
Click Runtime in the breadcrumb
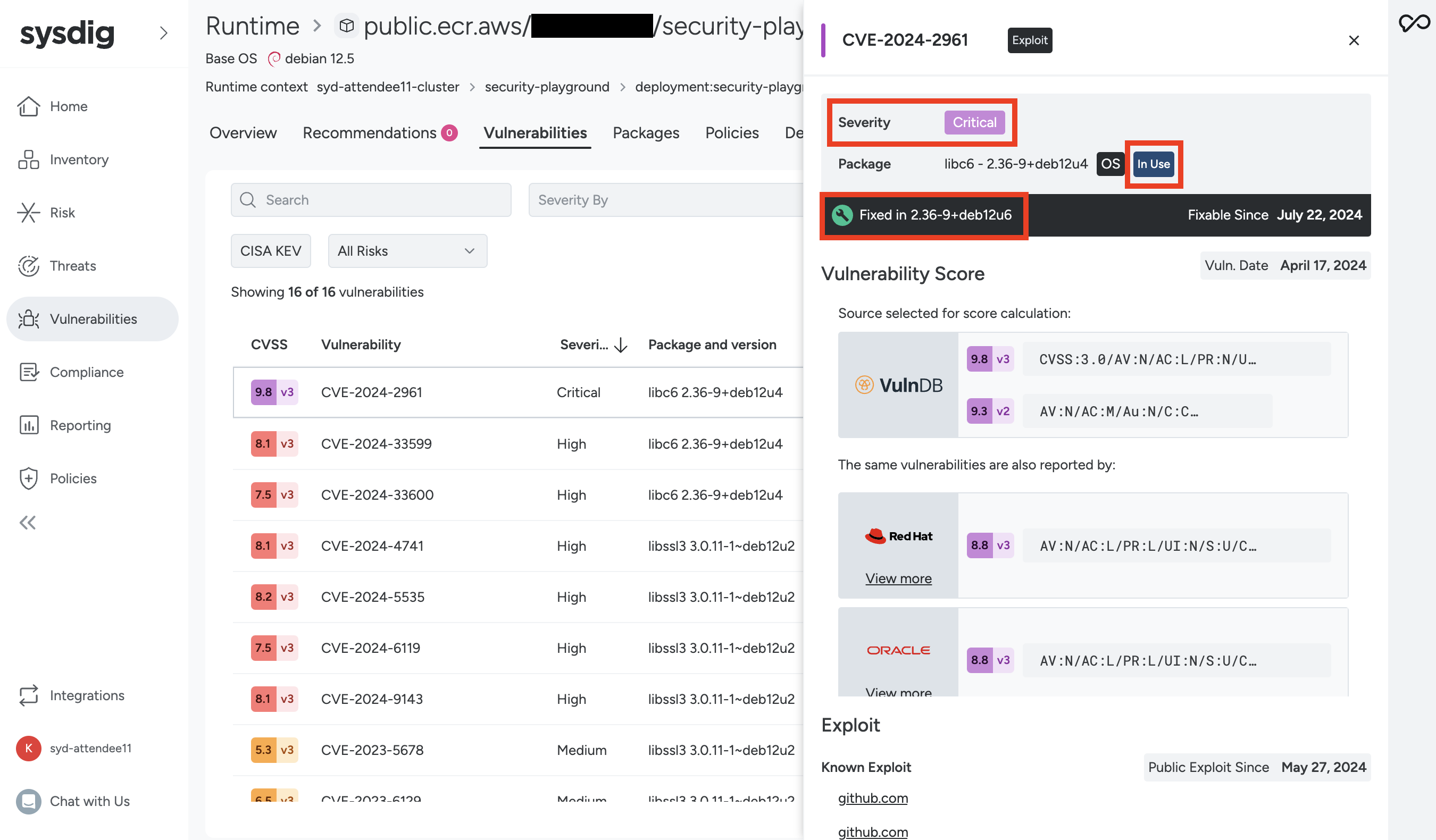point(253,26)
